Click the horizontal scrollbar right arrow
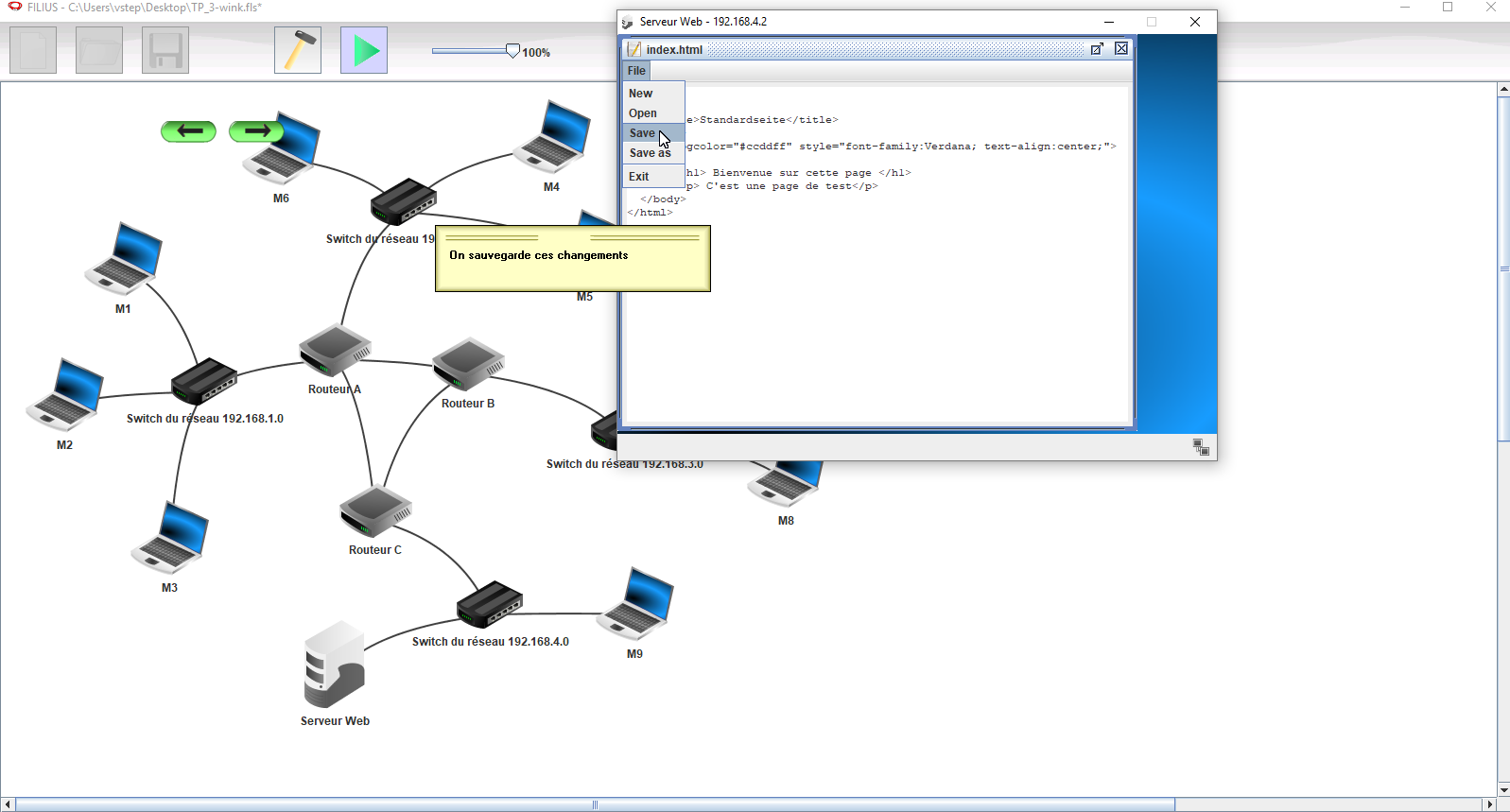Image resolution: width=1510 pixels, height=812 pixels. pos(1490,804)
